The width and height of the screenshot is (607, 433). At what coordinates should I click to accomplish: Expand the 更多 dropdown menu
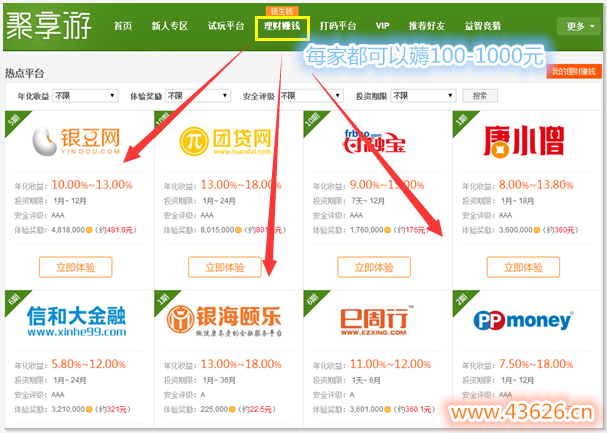click(x=580, y=26)
